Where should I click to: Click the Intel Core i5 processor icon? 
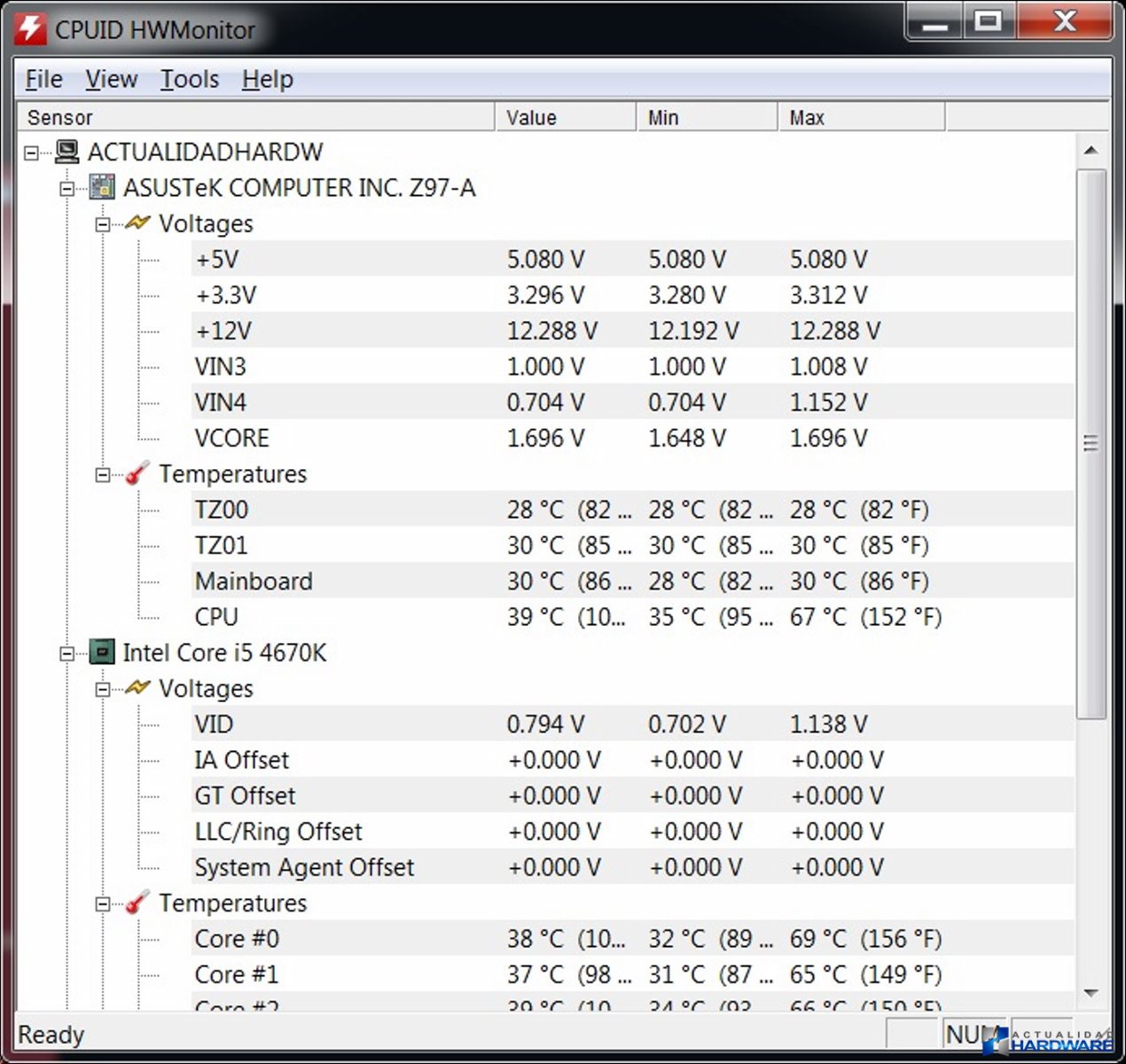point(102,653)
